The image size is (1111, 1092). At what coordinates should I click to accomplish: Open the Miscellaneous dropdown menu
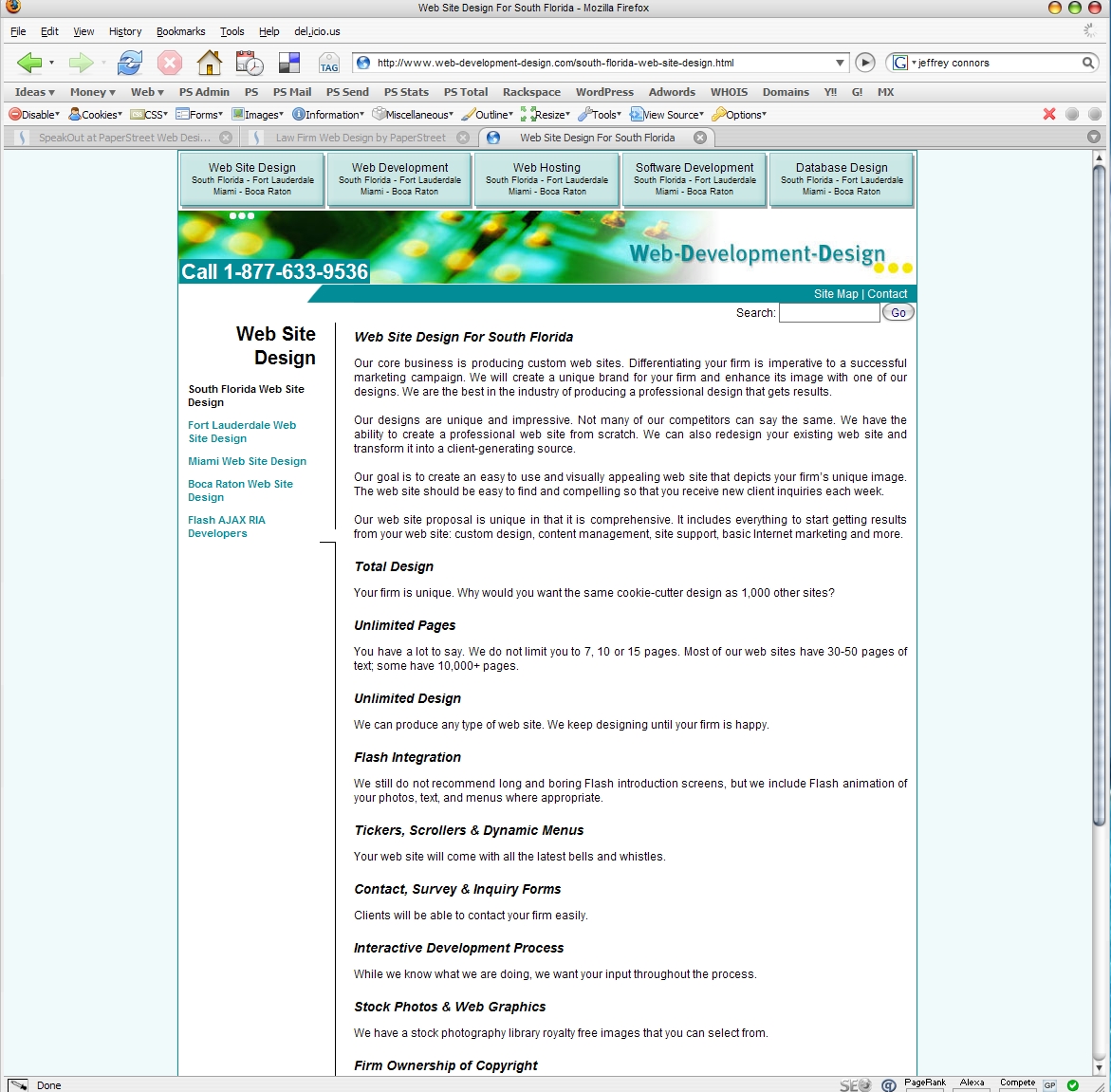413,114
